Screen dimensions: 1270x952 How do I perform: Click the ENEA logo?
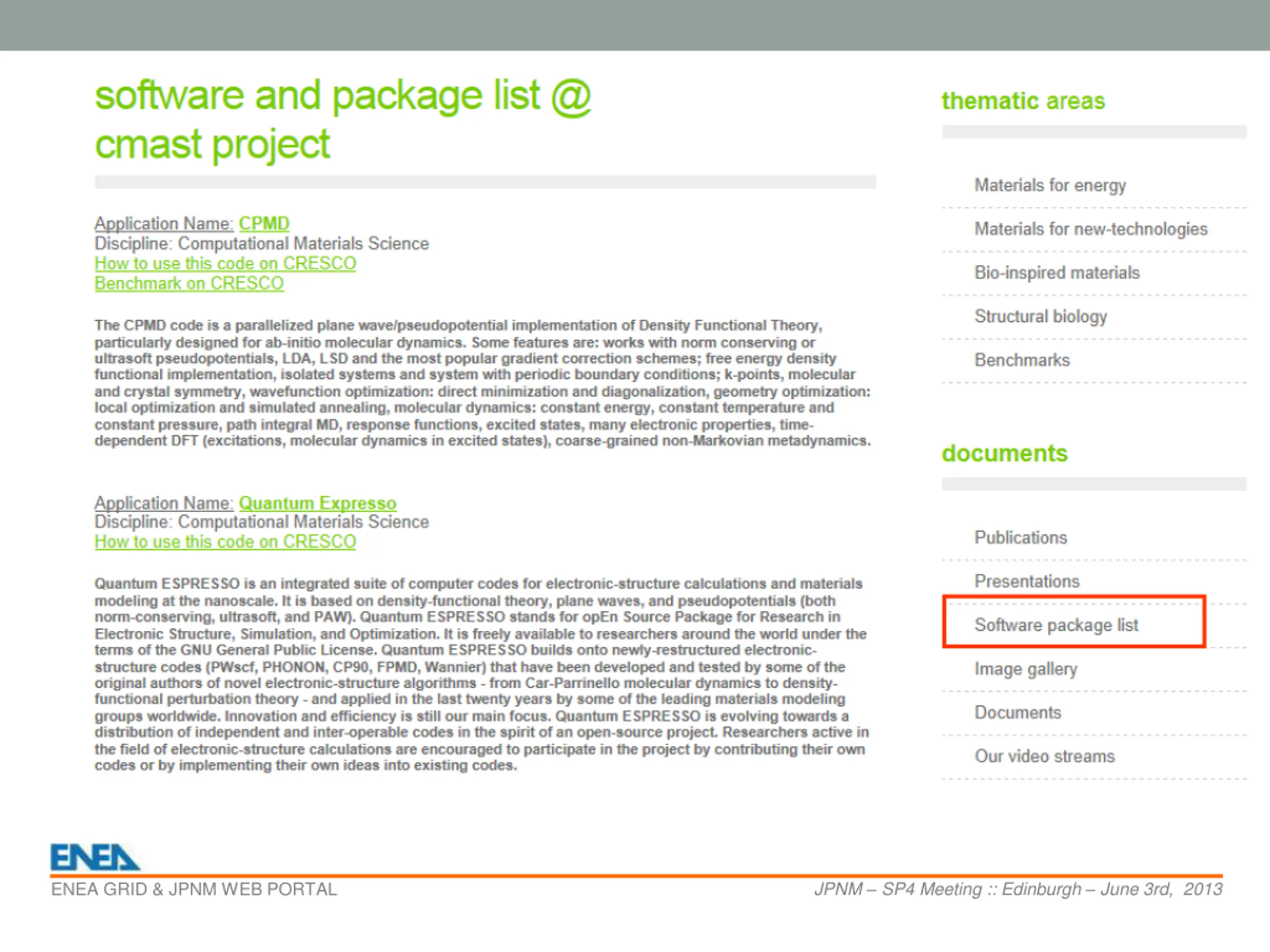(95, 857)
